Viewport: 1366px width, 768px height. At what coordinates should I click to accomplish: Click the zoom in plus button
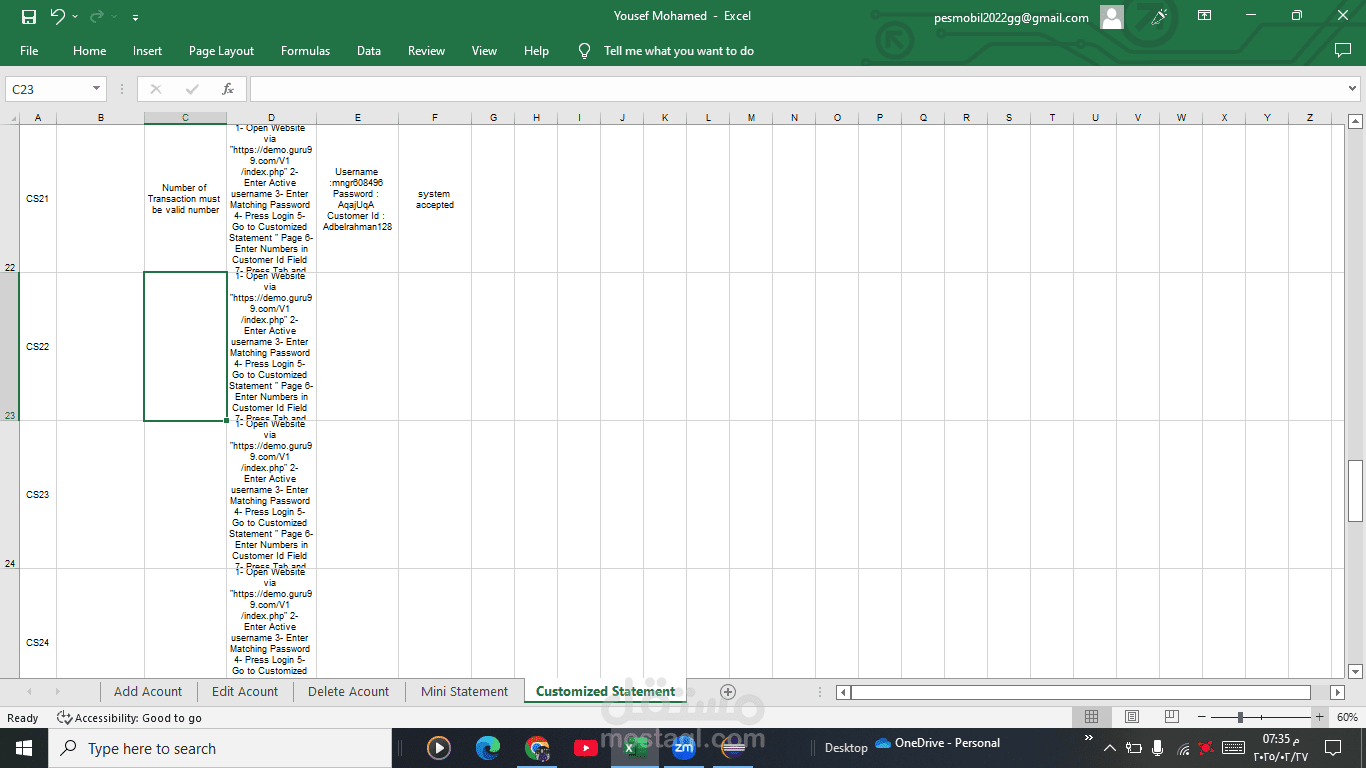coord(1320,717)
